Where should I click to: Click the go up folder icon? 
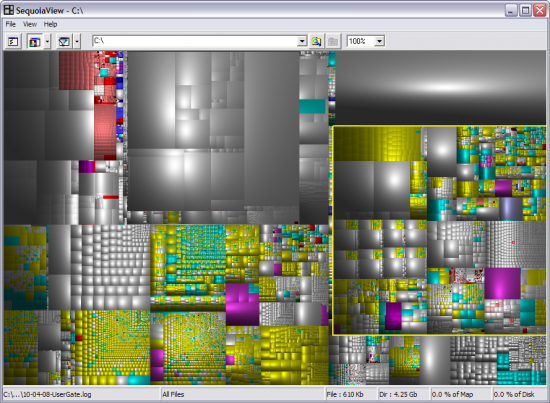pyautogui.click(x=333, y=41)
